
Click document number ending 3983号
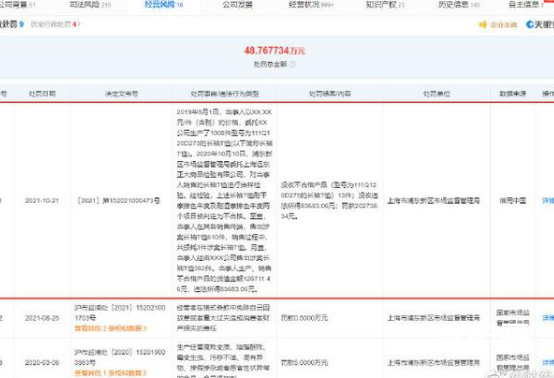click(x=120, y=358)
